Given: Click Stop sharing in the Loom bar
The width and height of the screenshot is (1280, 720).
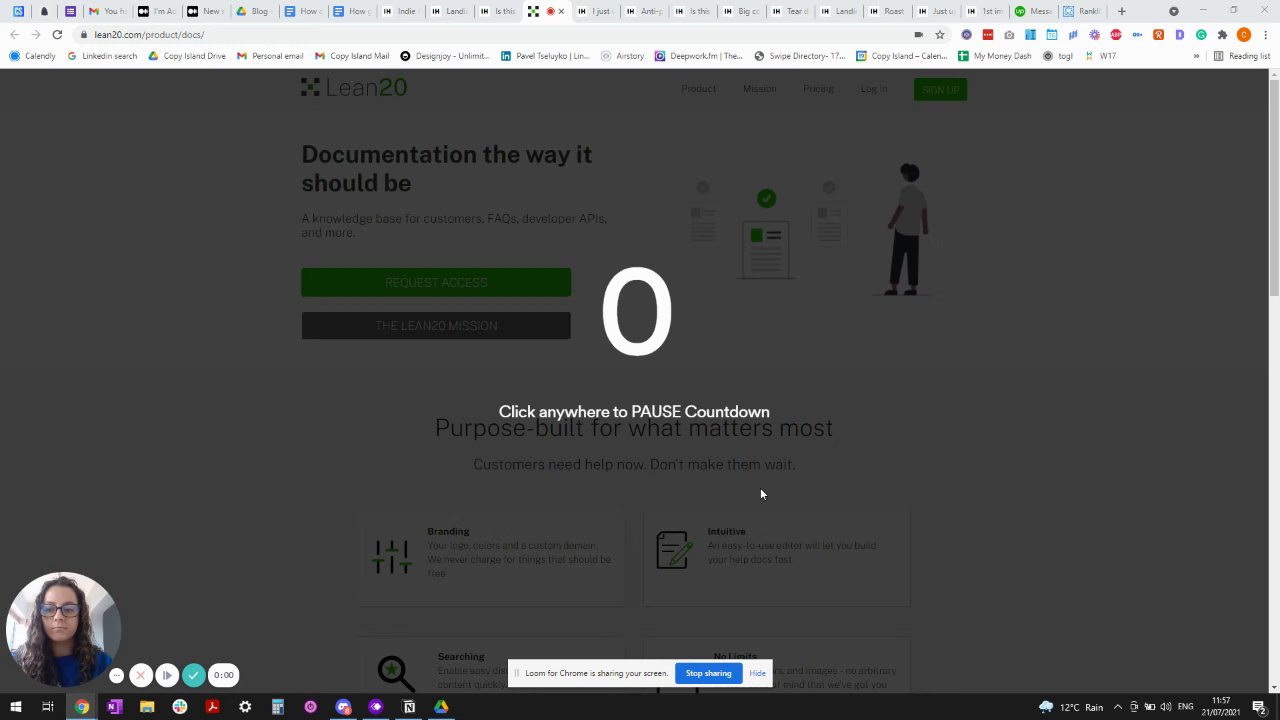Looking at the screenshot, I should (708, 673).
